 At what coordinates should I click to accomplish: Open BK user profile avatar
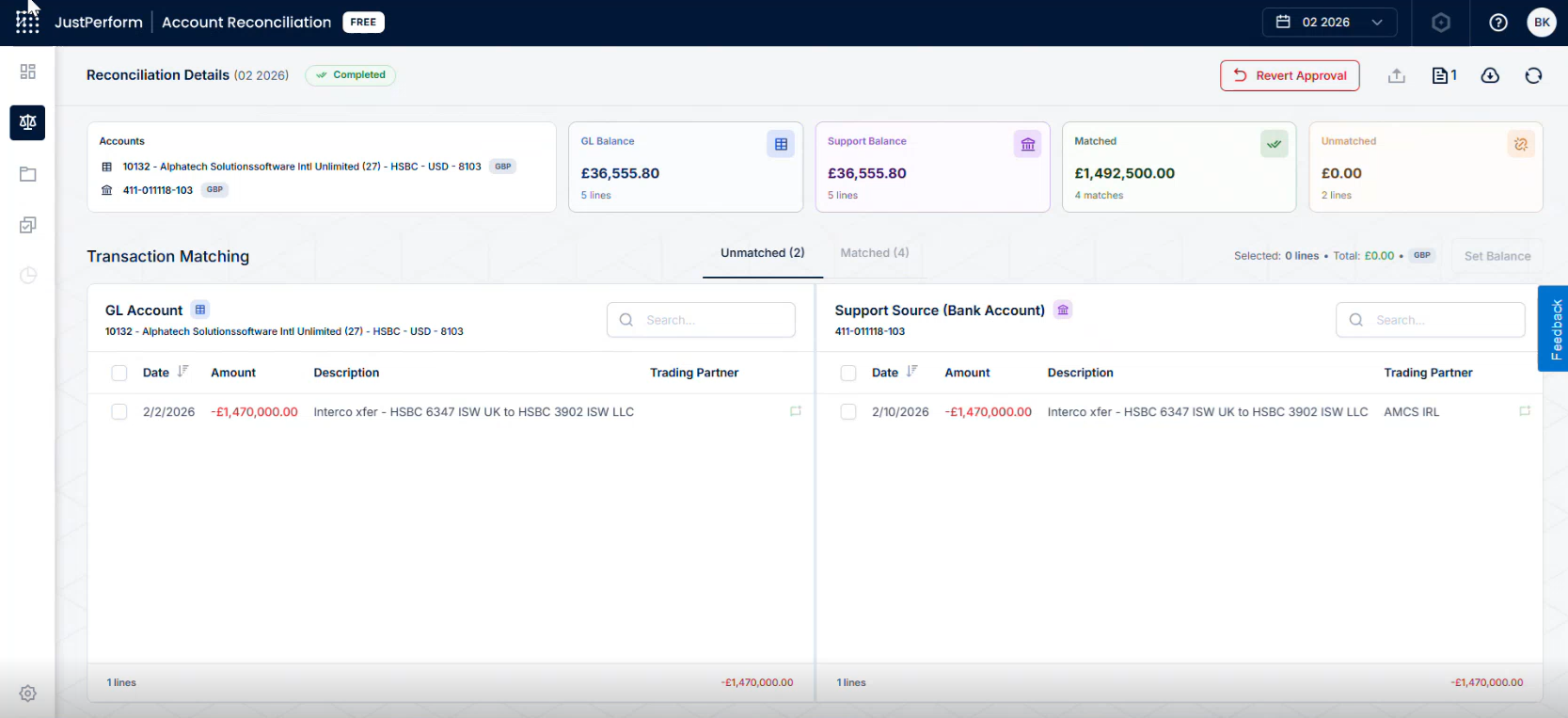pos(1542,23)
